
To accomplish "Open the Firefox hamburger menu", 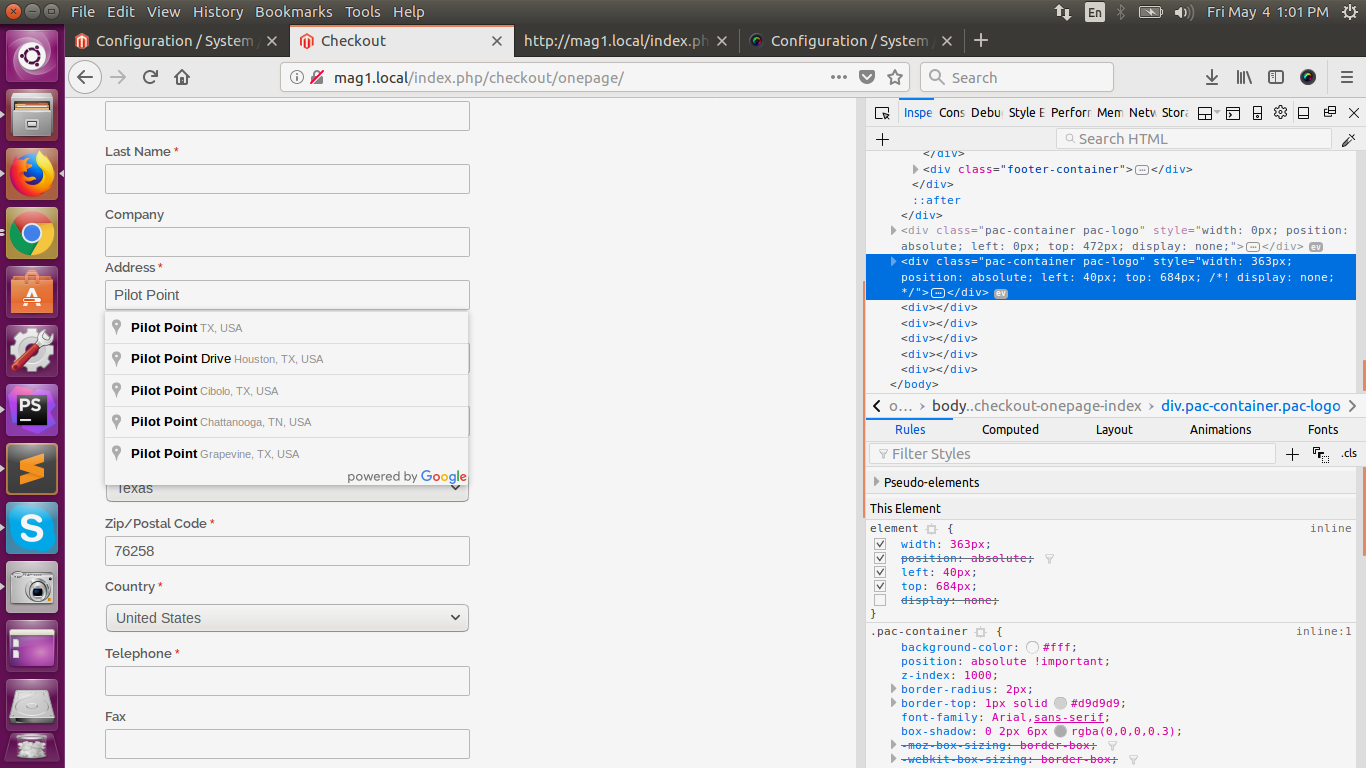I will pos(1347,77).
